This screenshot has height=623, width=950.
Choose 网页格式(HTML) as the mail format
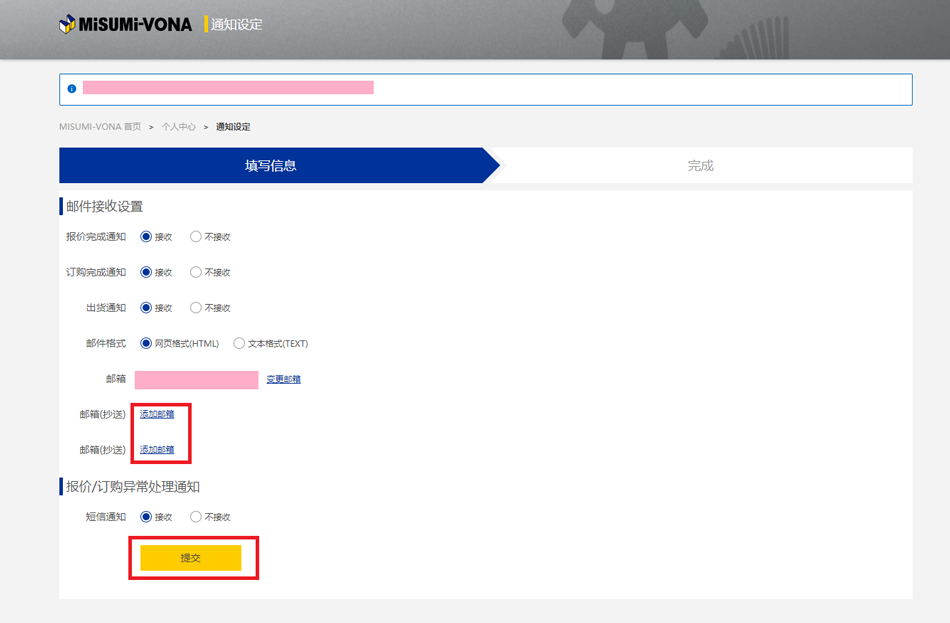point(146,344)
